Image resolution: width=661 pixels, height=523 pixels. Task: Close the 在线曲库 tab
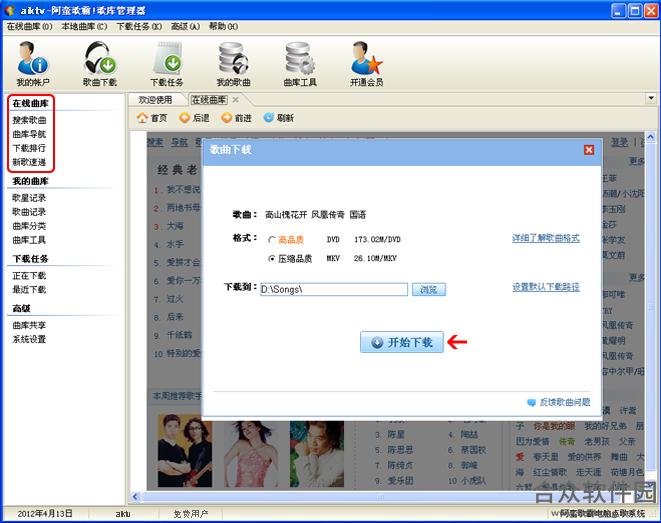(x=236, y=100)
